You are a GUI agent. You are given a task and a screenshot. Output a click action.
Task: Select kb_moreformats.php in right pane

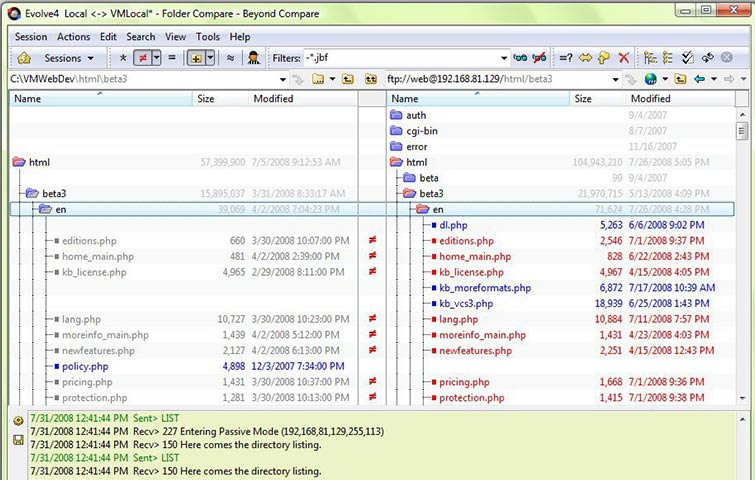(485, 288)
